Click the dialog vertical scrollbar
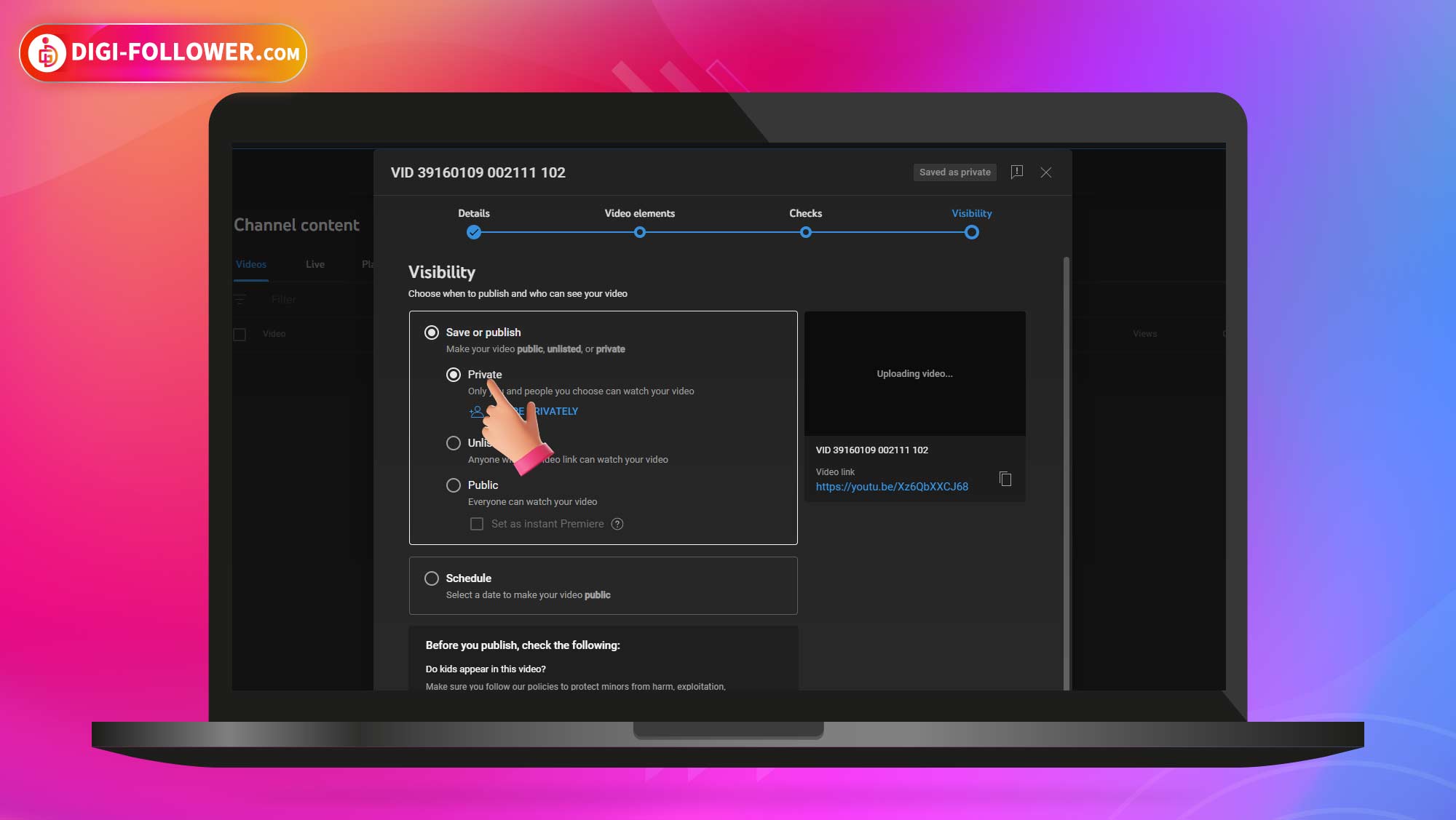Viewport: 1456px width, 820px height. (x=1067, y=473)
